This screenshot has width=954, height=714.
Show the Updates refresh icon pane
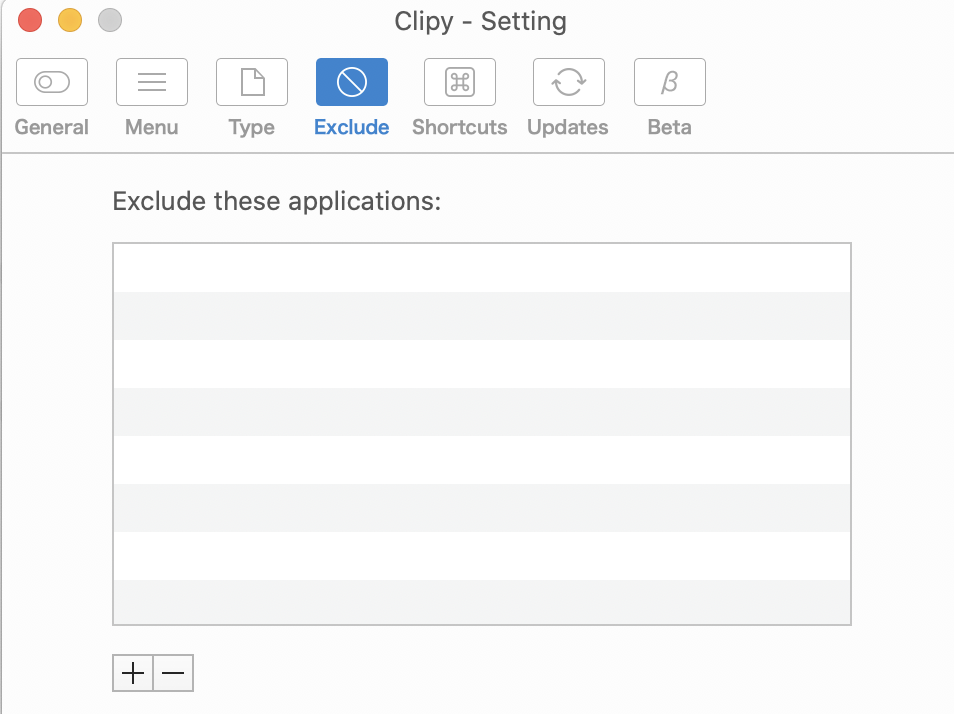tap(569, 82)
